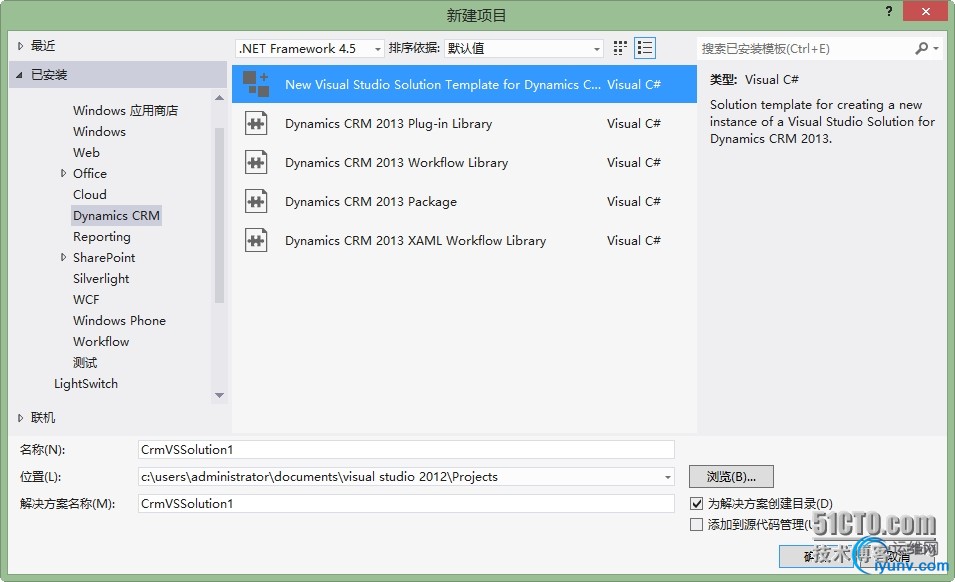
Task: Select the 测试 category
Action: (85, 363)
